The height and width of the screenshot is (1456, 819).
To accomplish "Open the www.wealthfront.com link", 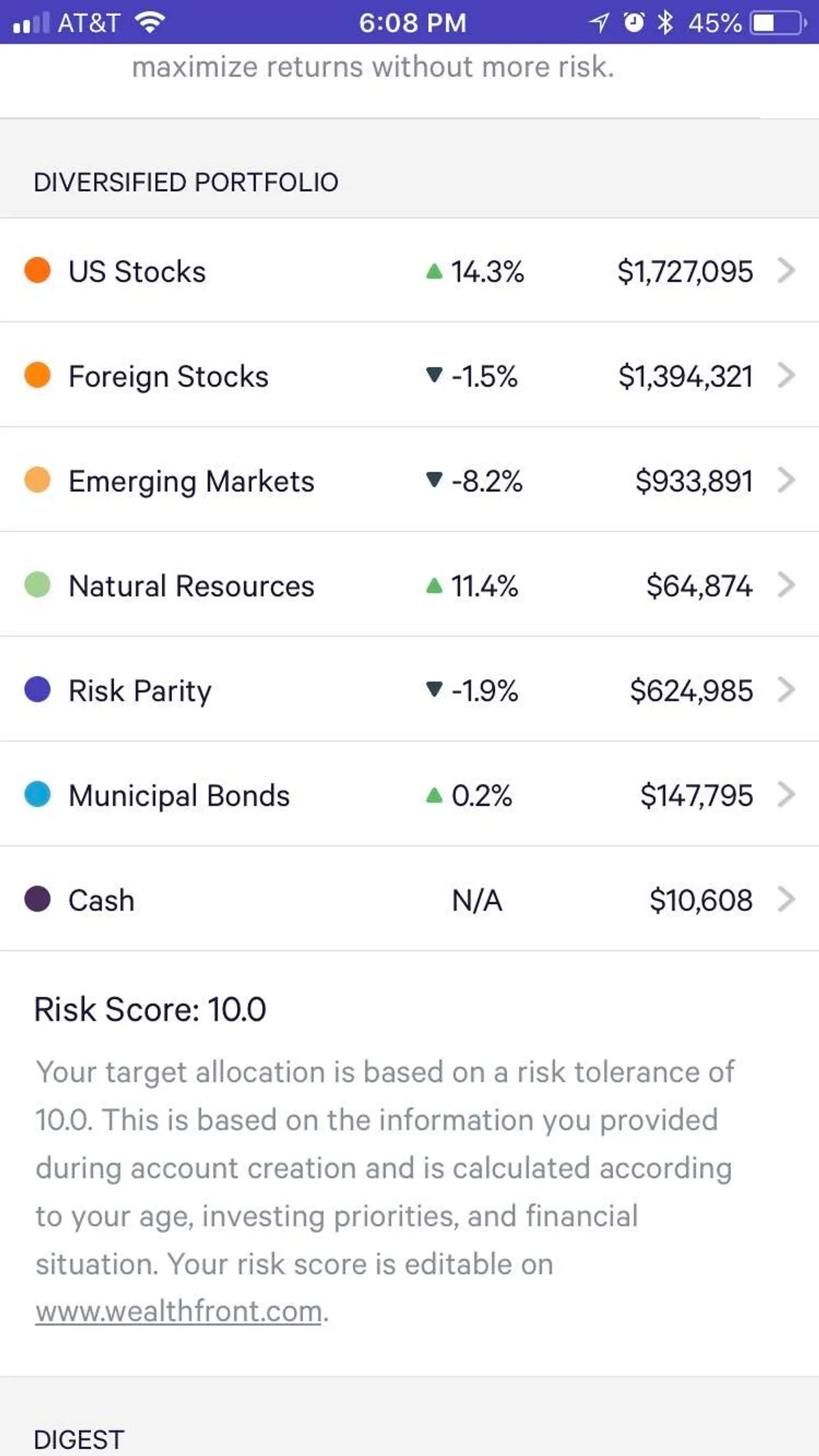I will pos(179,1311).
